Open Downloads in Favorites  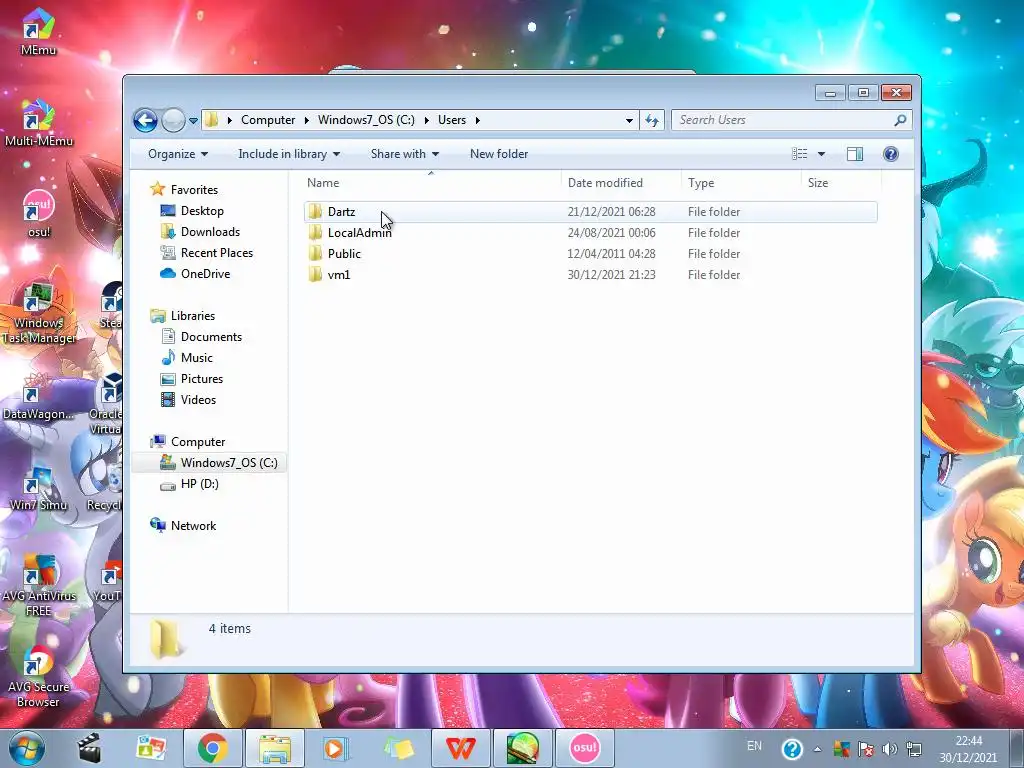point(210,232)
